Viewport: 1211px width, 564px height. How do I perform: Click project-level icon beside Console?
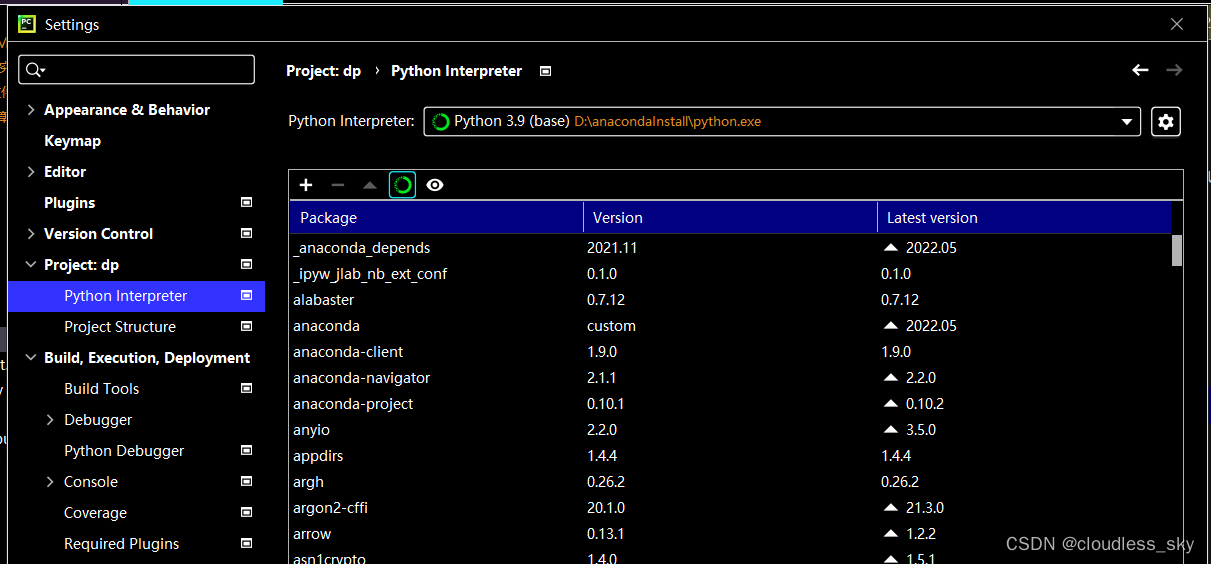247,481
